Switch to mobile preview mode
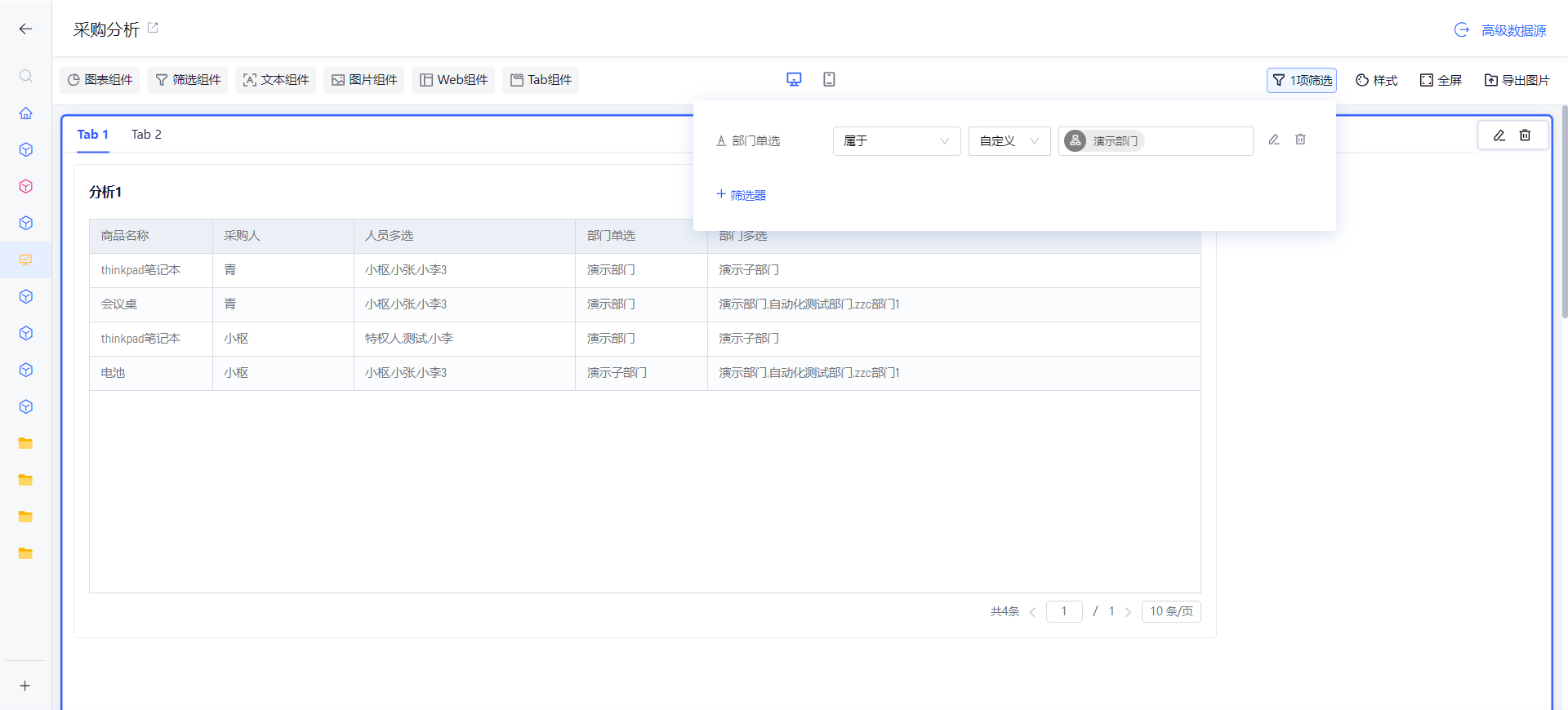 829,79
